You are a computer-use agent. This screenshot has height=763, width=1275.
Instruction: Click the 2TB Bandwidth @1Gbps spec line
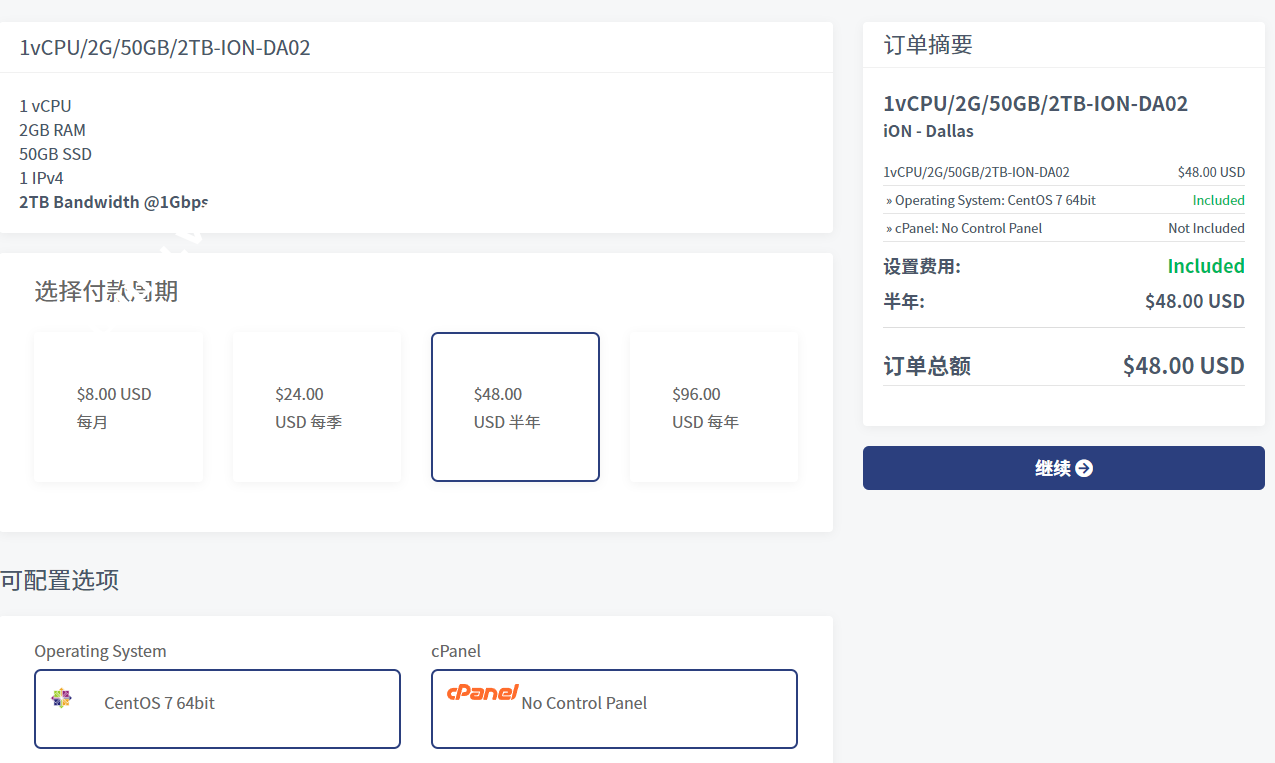tap(114, 202)
